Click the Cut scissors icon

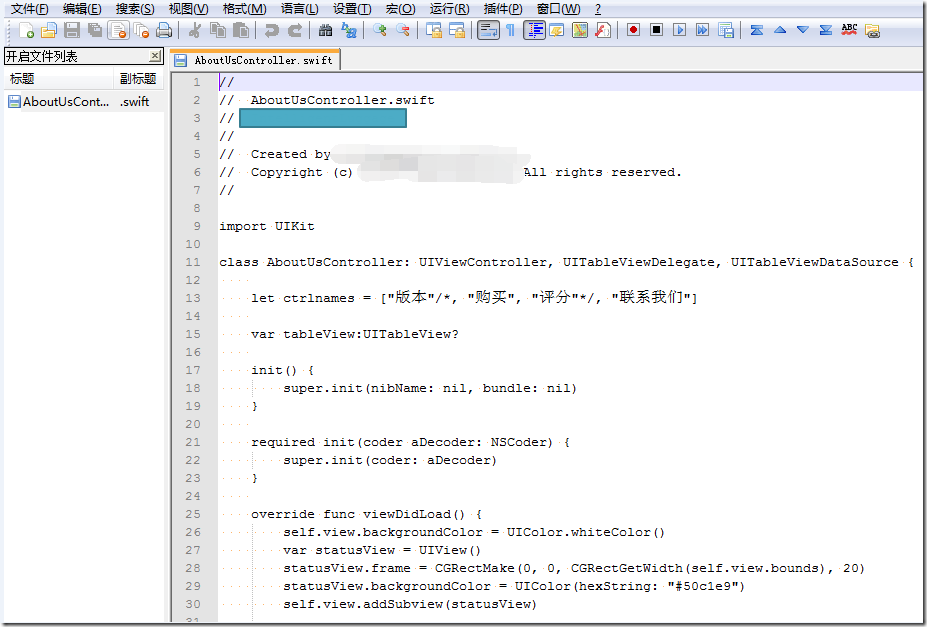coord(195,30)
